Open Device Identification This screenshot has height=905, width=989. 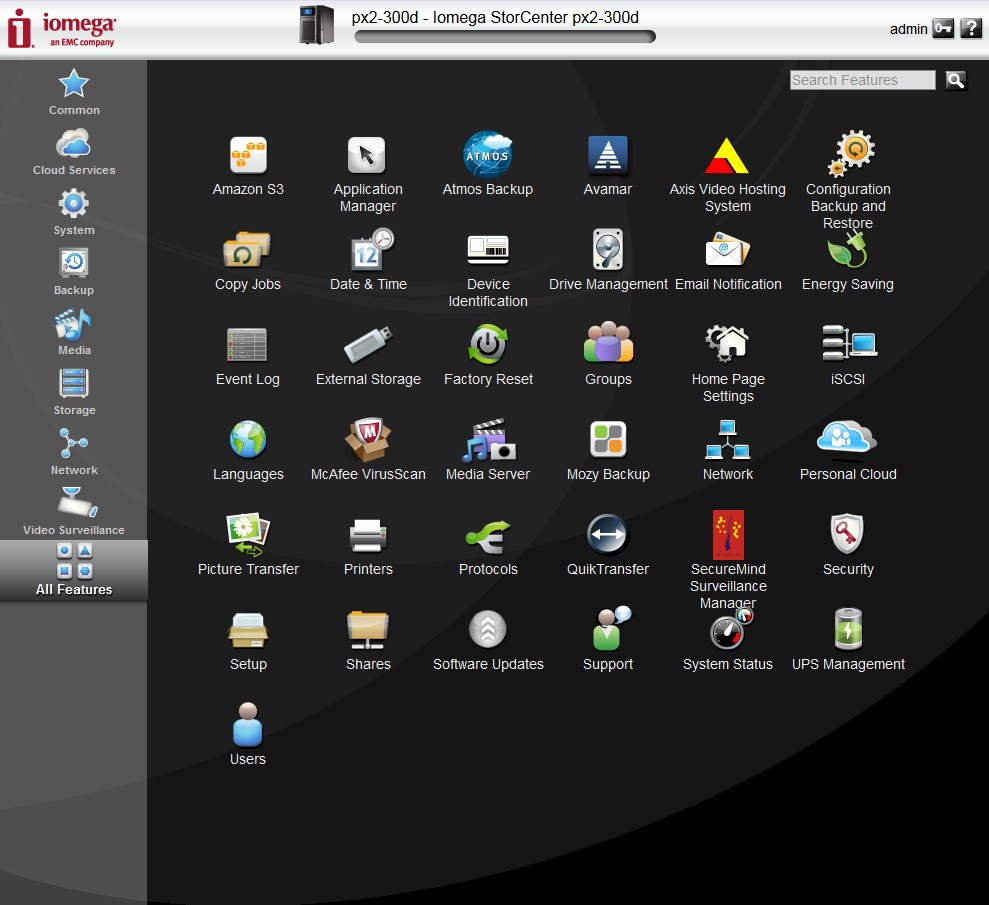coord(488,270)
